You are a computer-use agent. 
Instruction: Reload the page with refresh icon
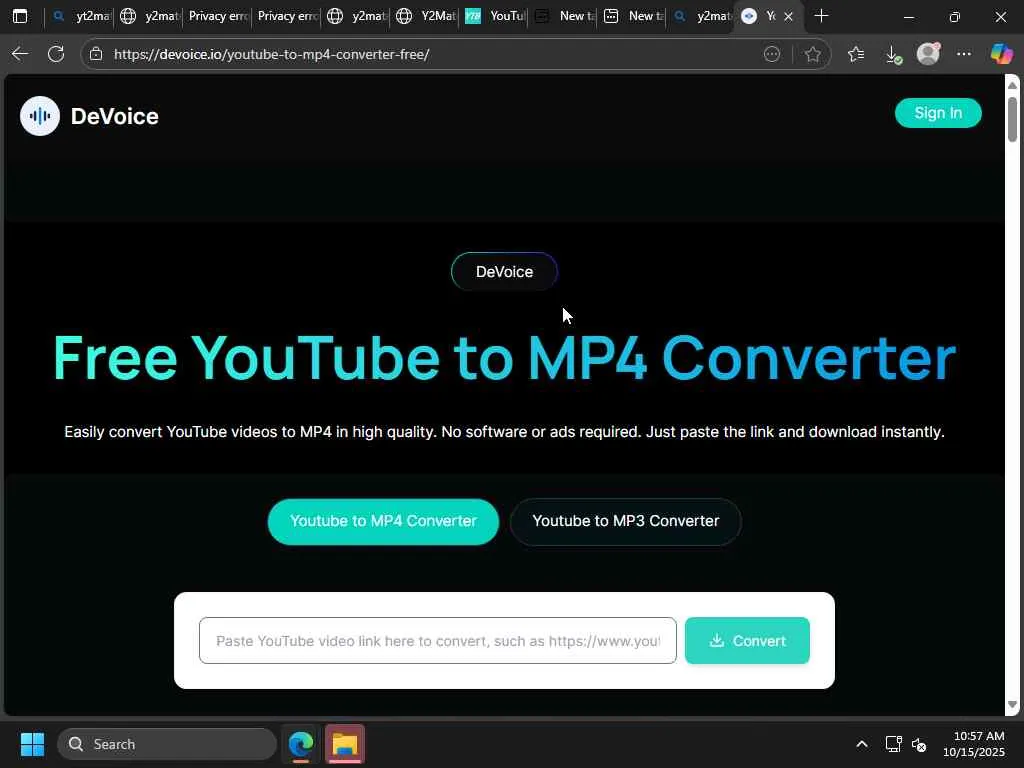pyautogui.click(x=56, y=54)
